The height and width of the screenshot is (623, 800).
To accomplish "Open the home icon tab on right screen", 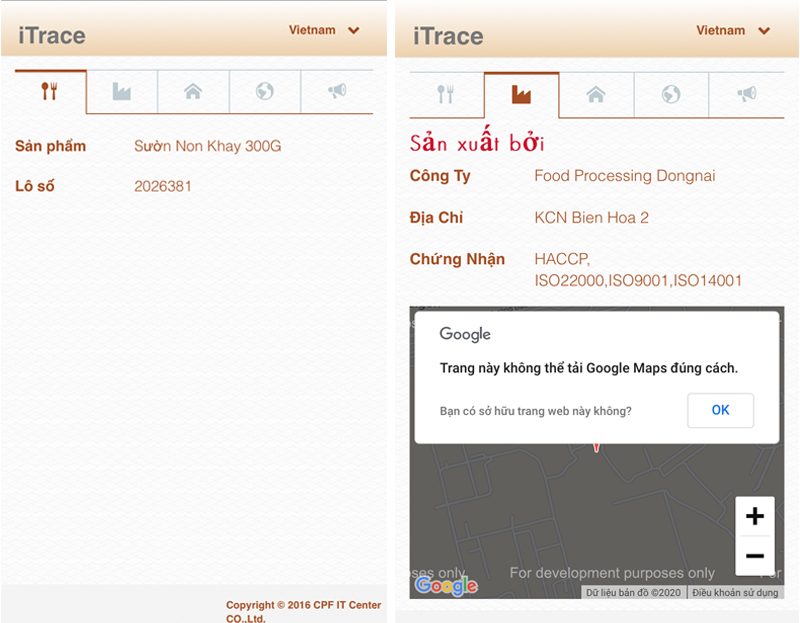I will (596, 95).
